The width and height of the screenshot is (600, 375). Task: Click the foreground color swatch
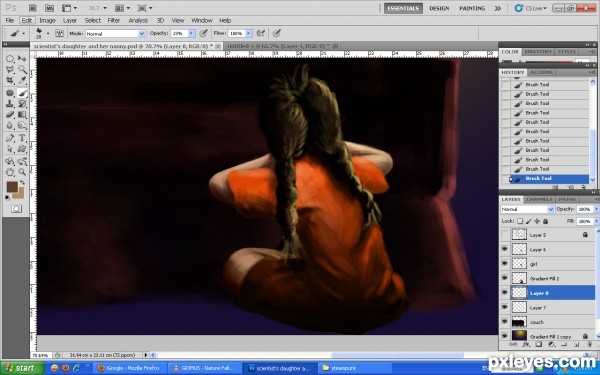(x=12, y=187)
